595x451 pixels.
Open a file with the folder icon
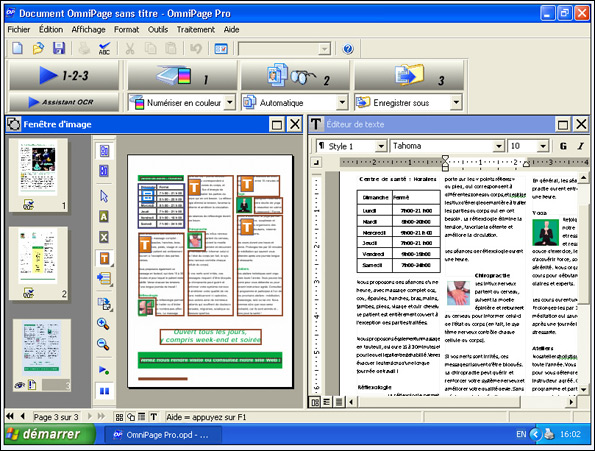point(38,49)
